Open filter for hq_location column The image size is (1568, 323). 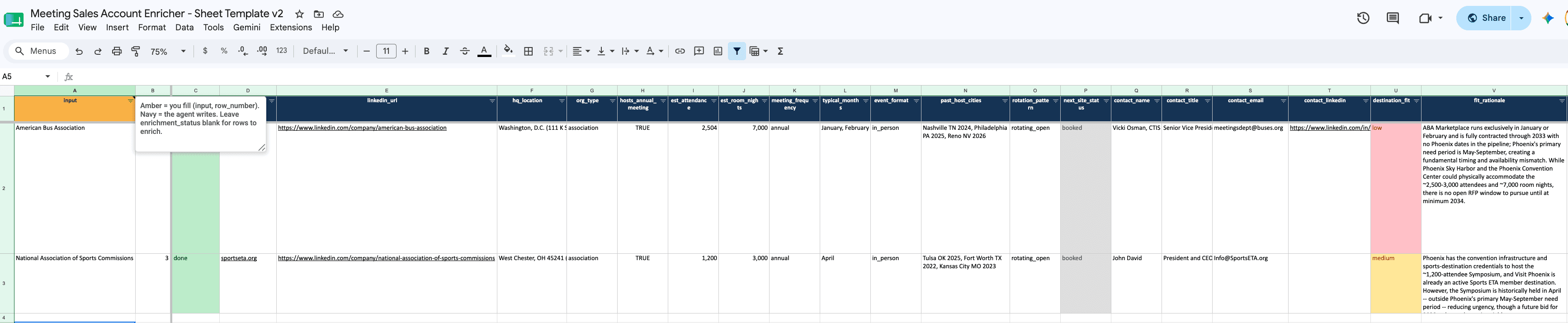pos(562,101)
